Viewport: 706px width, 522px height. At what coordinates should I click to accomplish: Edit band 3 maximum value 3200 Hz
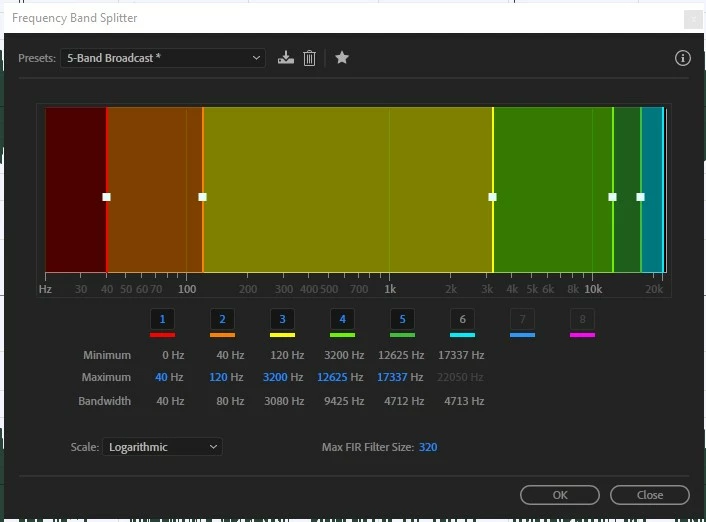[x=275, y=377]
